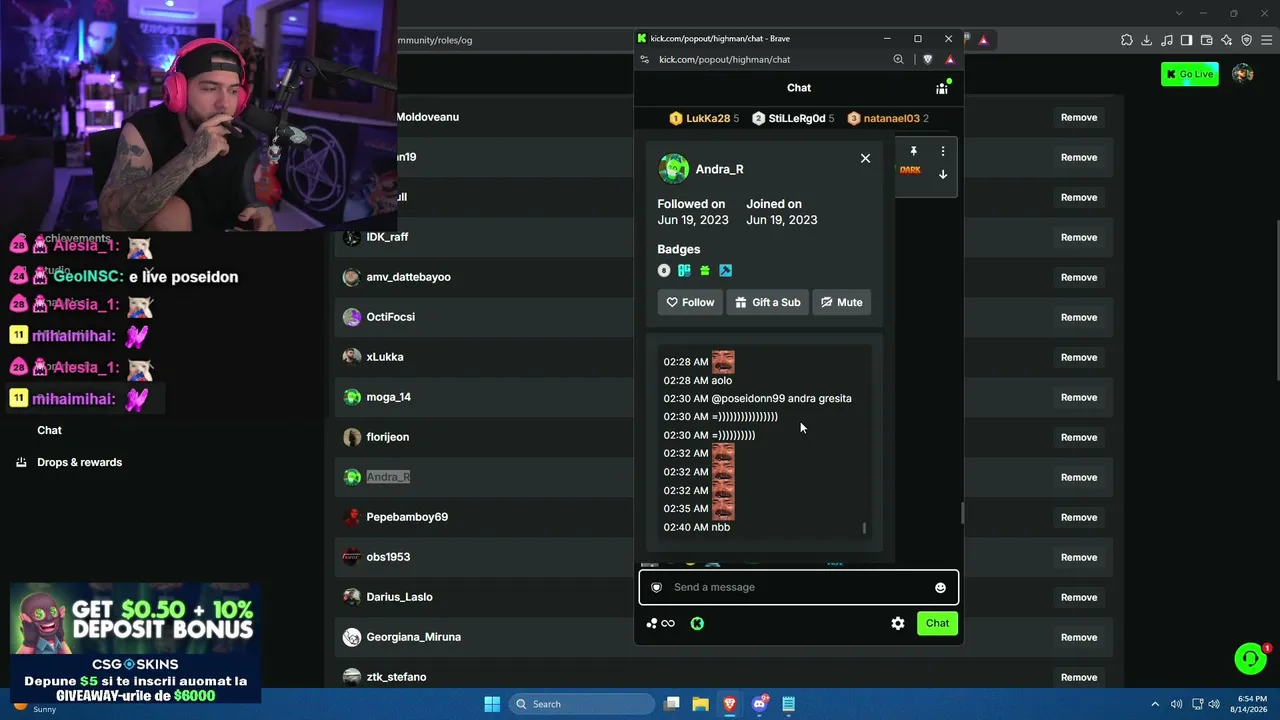Click Andra_R's avatar in user card
Image resolution: width=1280 pixels, height=720 pixels.
674,169
